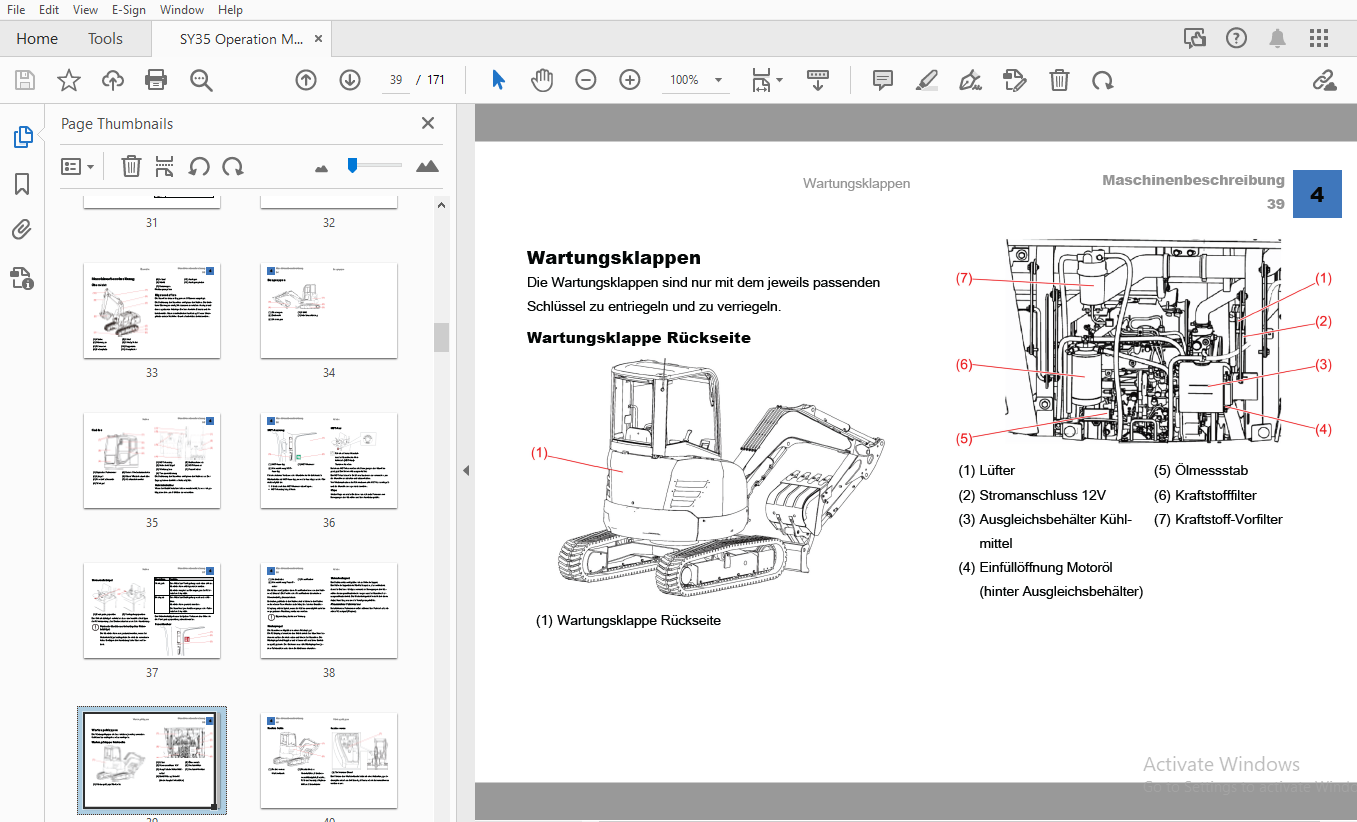Click the thumbnail panel scrollbar thumb
Viewport: 1357px width, 822px height.
(441, 337)
